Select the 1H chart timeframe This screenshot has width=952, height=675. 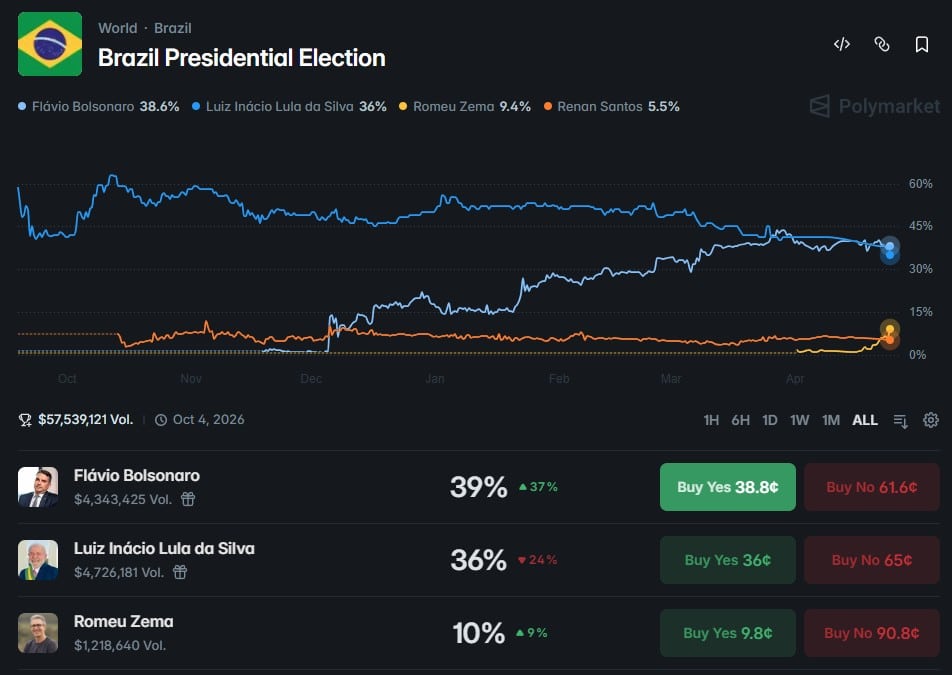tap(711, 420)
